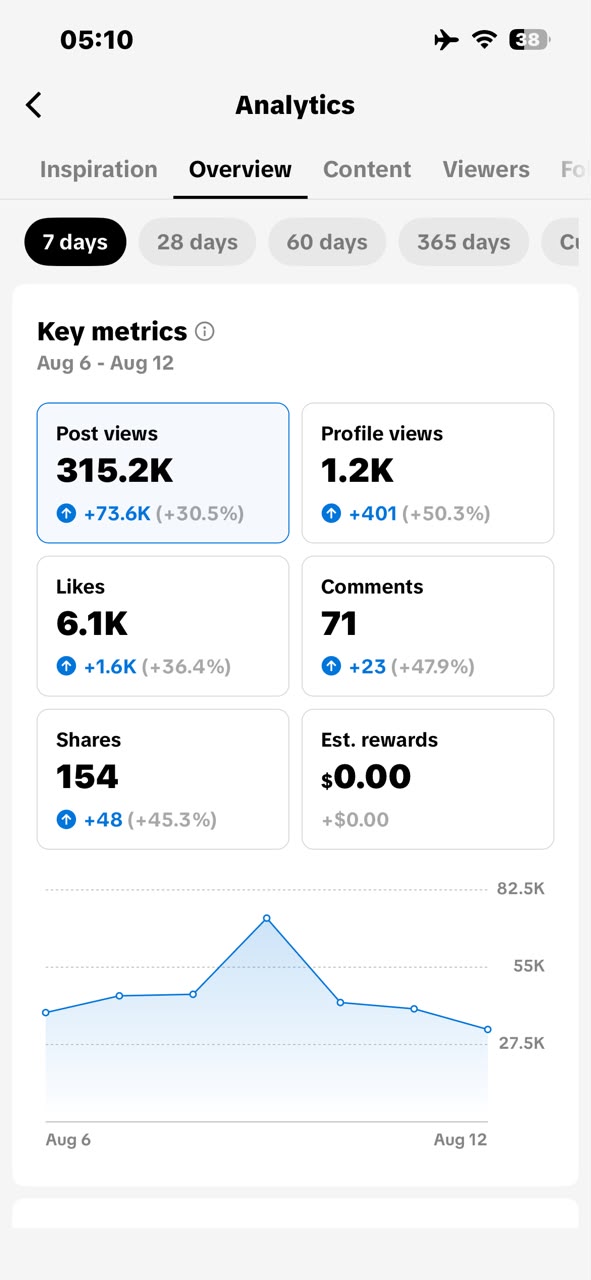Tap the Post views up-arrow icon
Viewport: 591px width, 1280px height.
coord(66,514)
